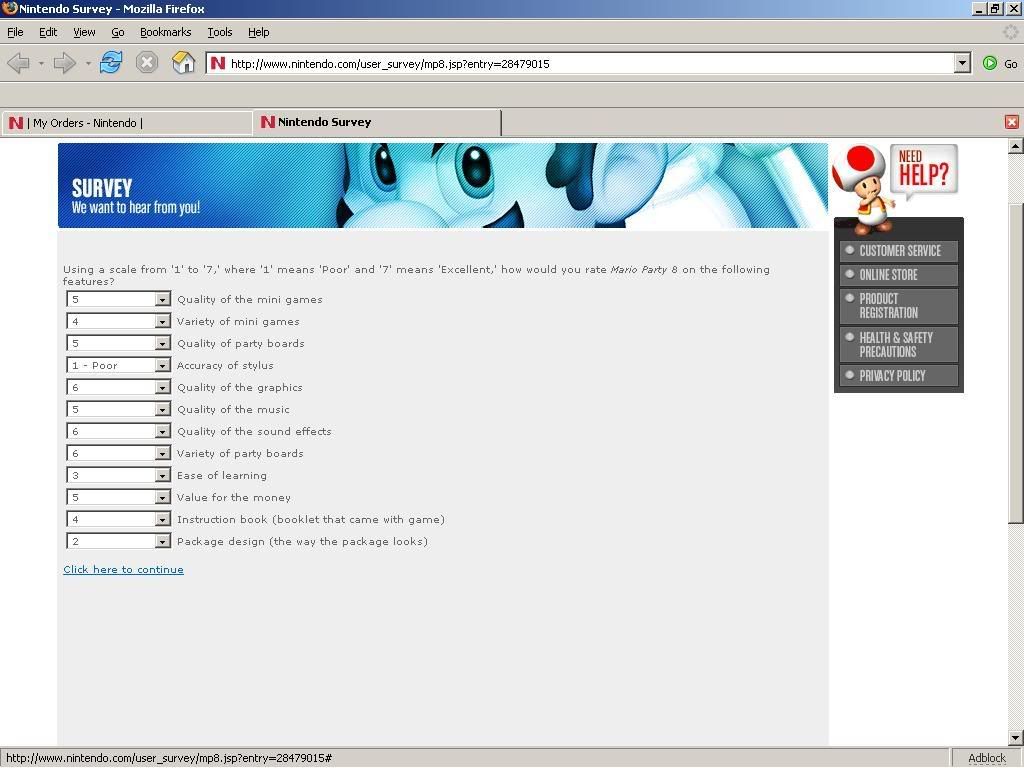The height and width of the screenshot is (768, 1024).
Task: Open the Back button history dropdown arrow
Action: coord(41,63)
